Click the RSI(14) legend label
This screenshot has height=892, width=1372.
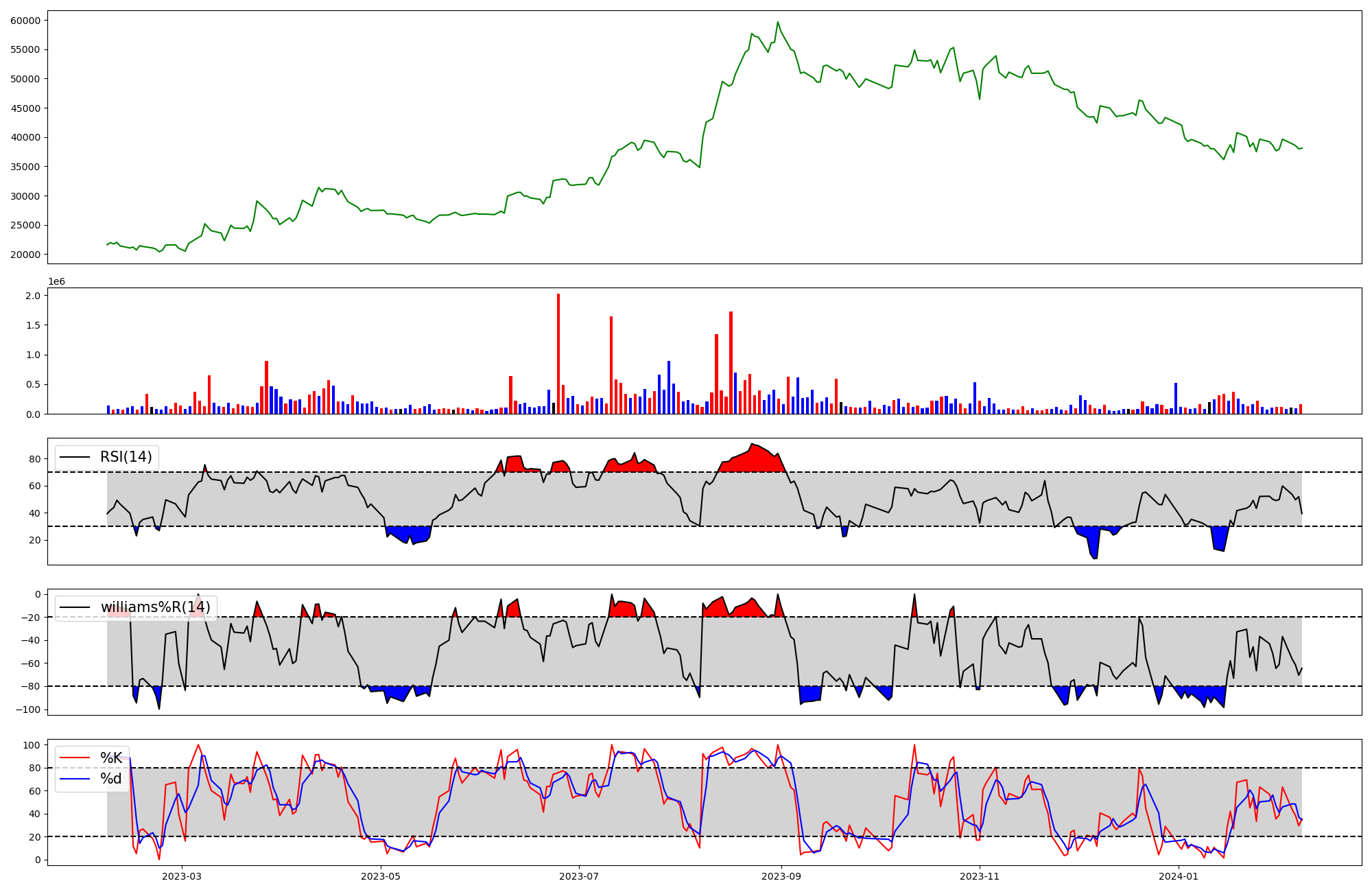pos(126,457)
